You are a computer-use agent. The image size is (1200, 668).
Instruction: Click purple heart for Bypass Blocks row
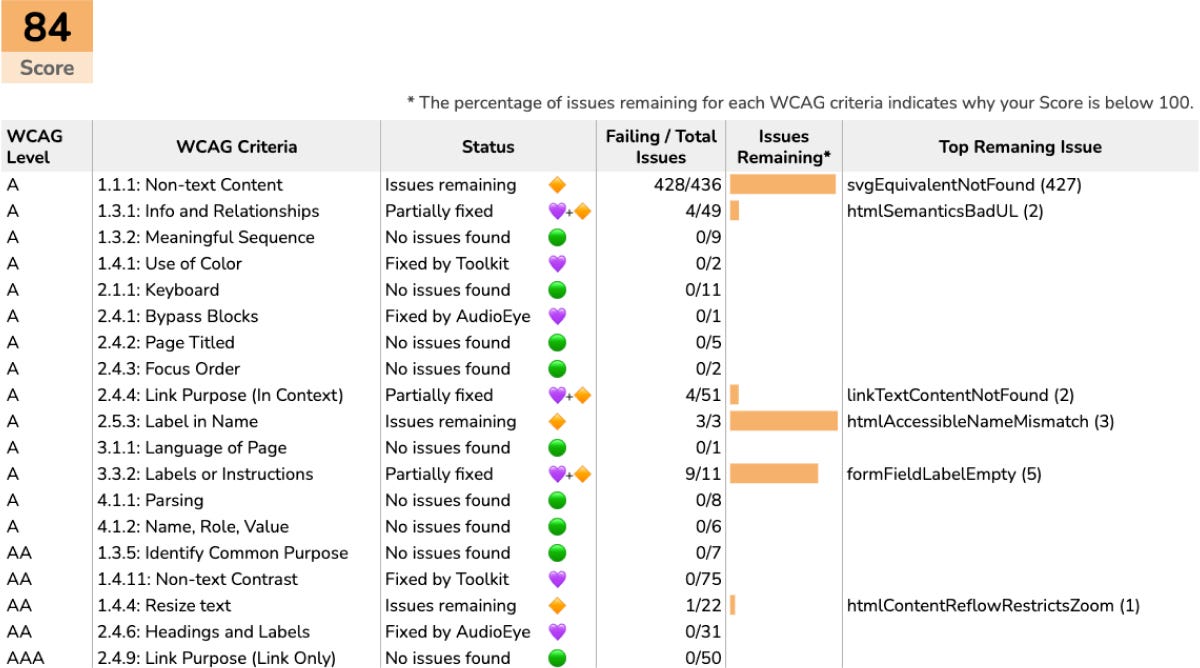[558, 316]
